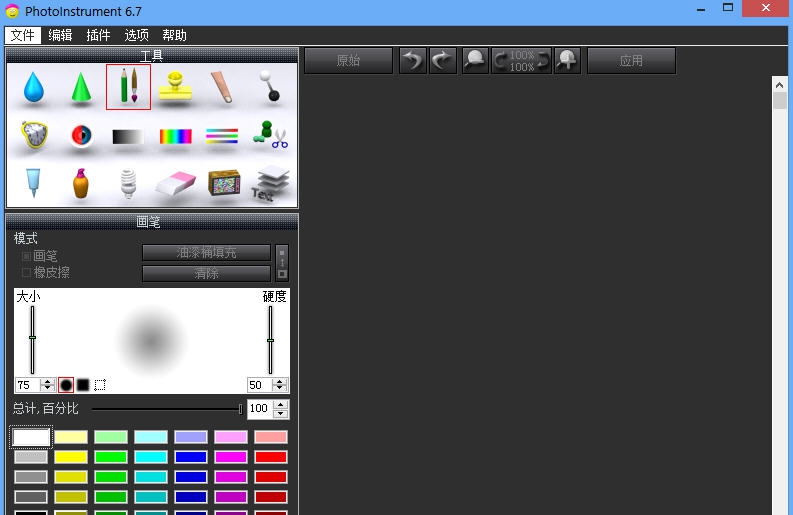Click the 油漆桶填充 button
Viewport: 793px width, 515px height.
tap(206, 252)
